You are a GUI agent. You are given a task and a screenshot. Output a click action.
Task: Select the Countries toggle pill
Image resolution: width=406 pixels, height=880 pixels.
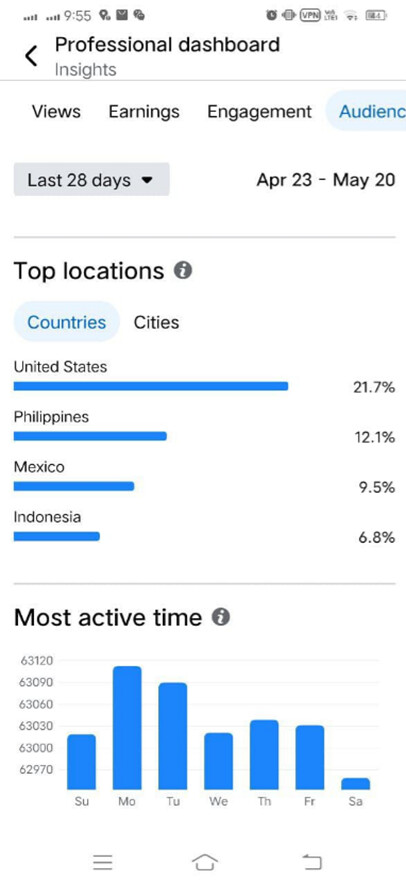[67, 322]
